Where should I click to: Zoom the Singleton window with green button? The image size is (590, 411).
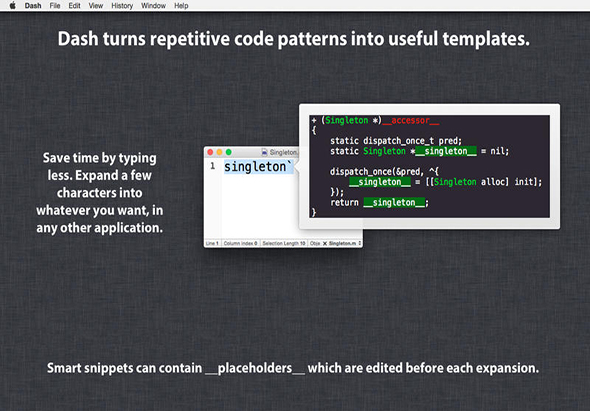click(228, 152)
